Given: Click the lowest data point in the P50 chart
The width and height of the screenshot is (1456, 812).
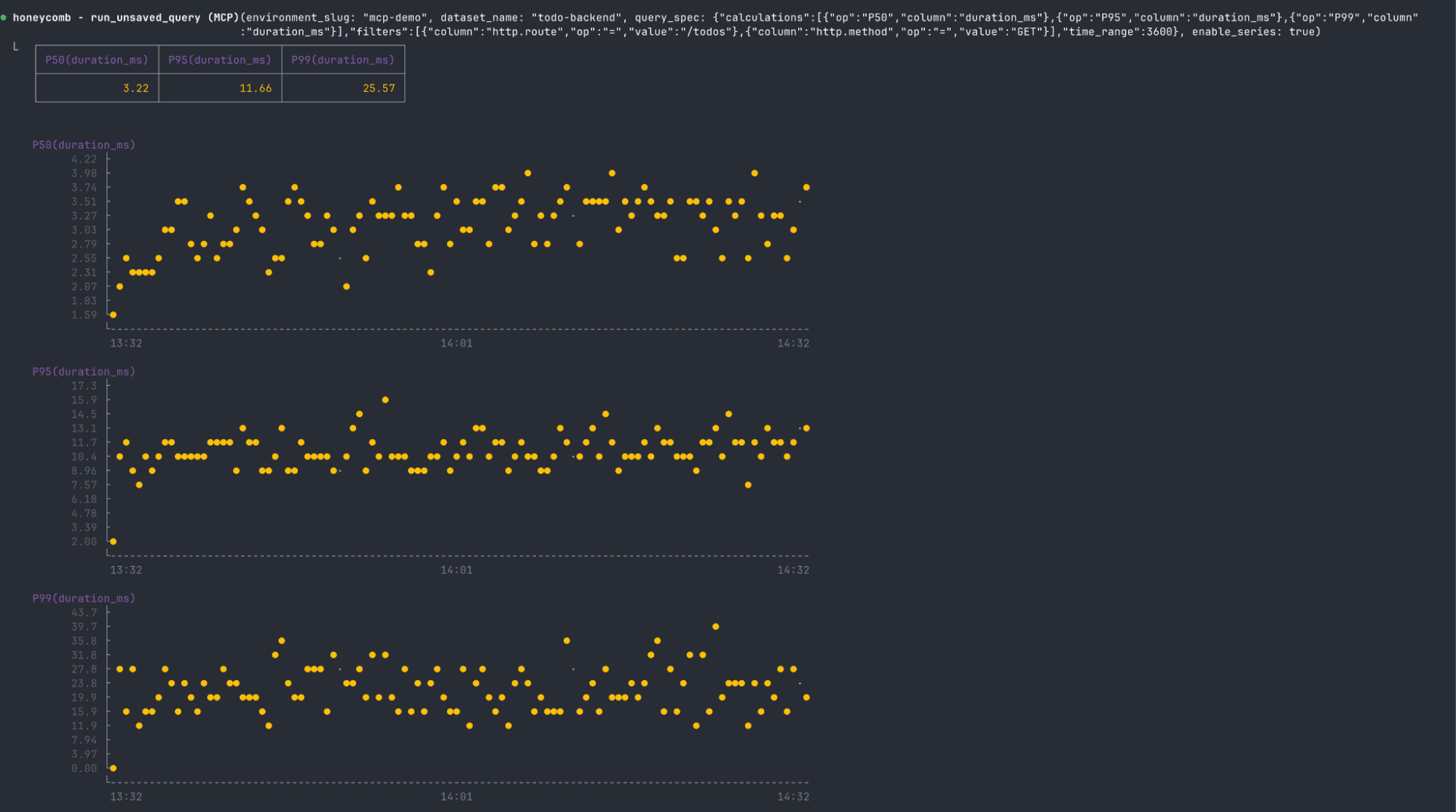Looking at the screenshot, I should pos(113,315).
